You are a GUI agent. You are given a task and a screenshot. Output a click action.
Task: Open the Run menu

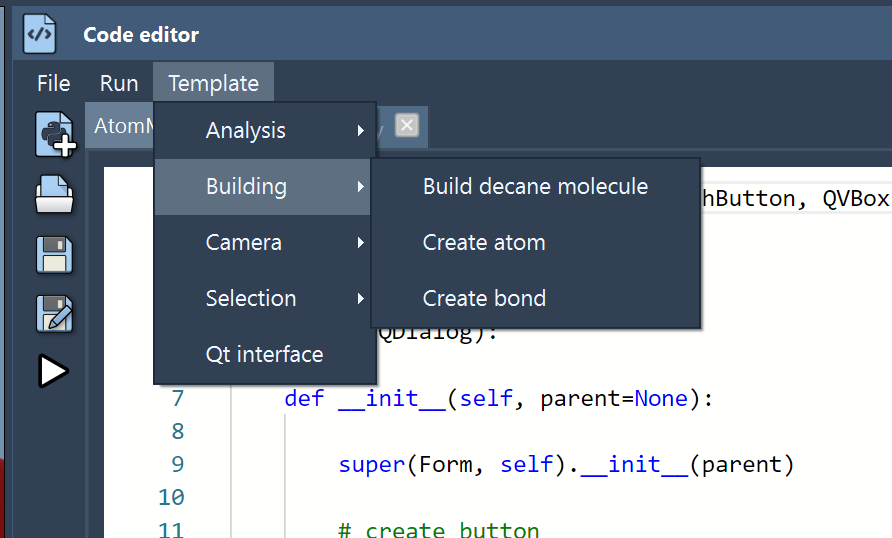click(119, 84)
